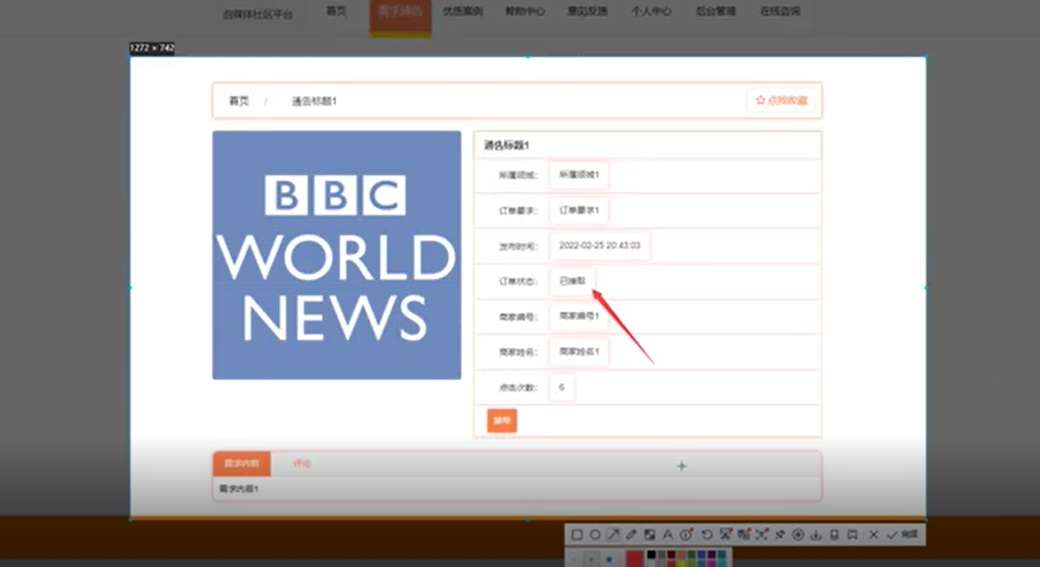Click the 通告标题1 heading in details panel
Viewport: 1040px width, 567px height.
coord(506,145)
